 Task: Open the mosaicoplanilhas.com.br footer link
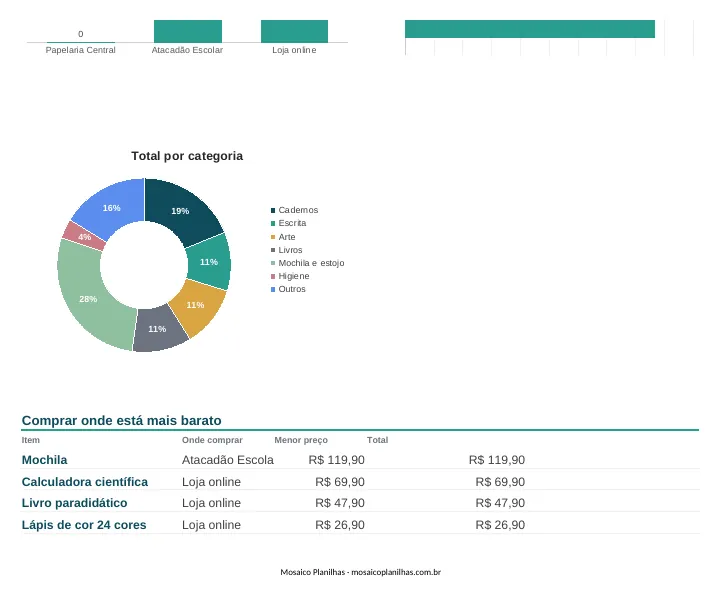click(396, 572)
